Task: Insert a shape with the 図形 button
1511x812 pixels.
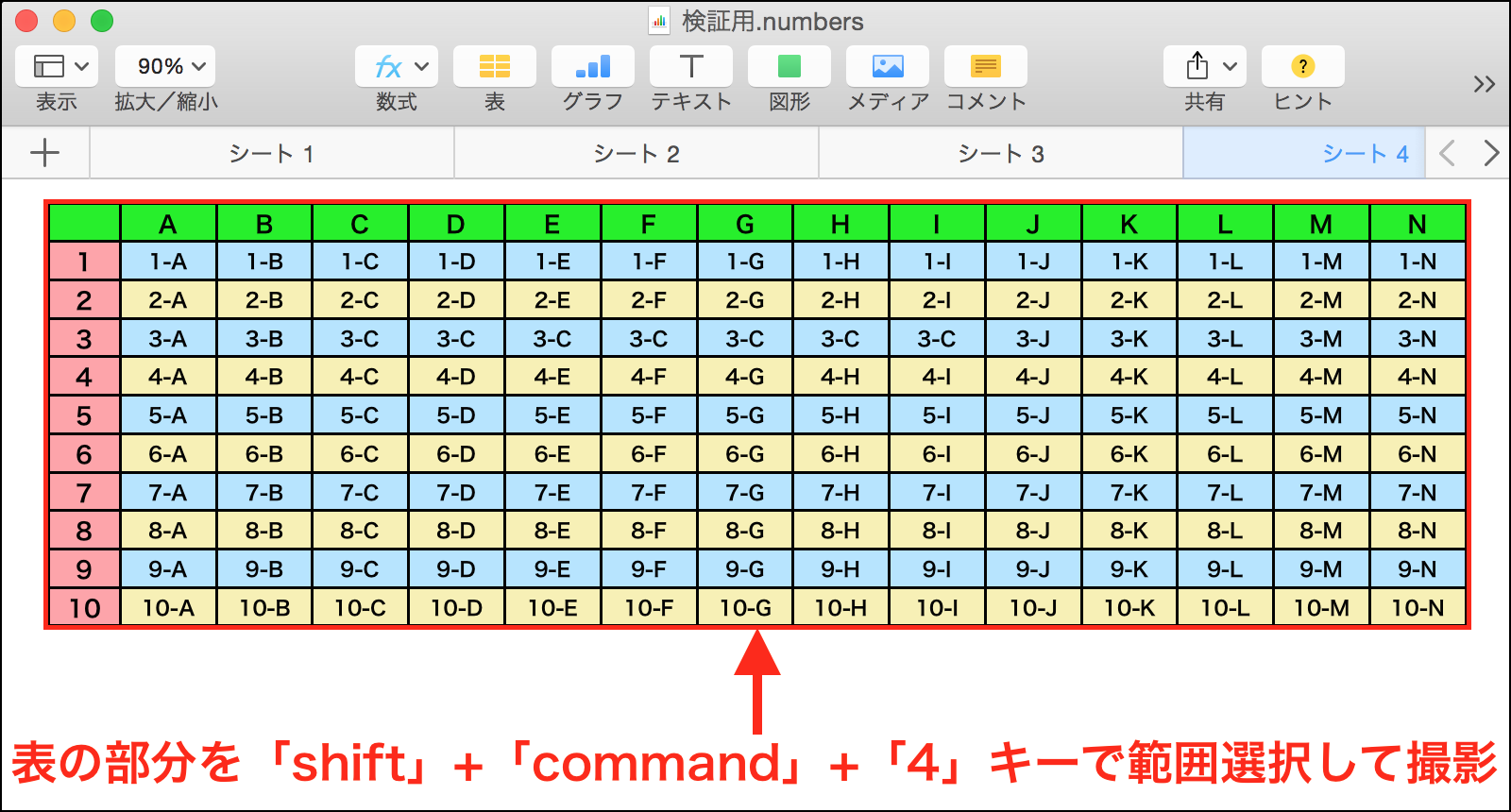Action: click(x=789, y=66)
